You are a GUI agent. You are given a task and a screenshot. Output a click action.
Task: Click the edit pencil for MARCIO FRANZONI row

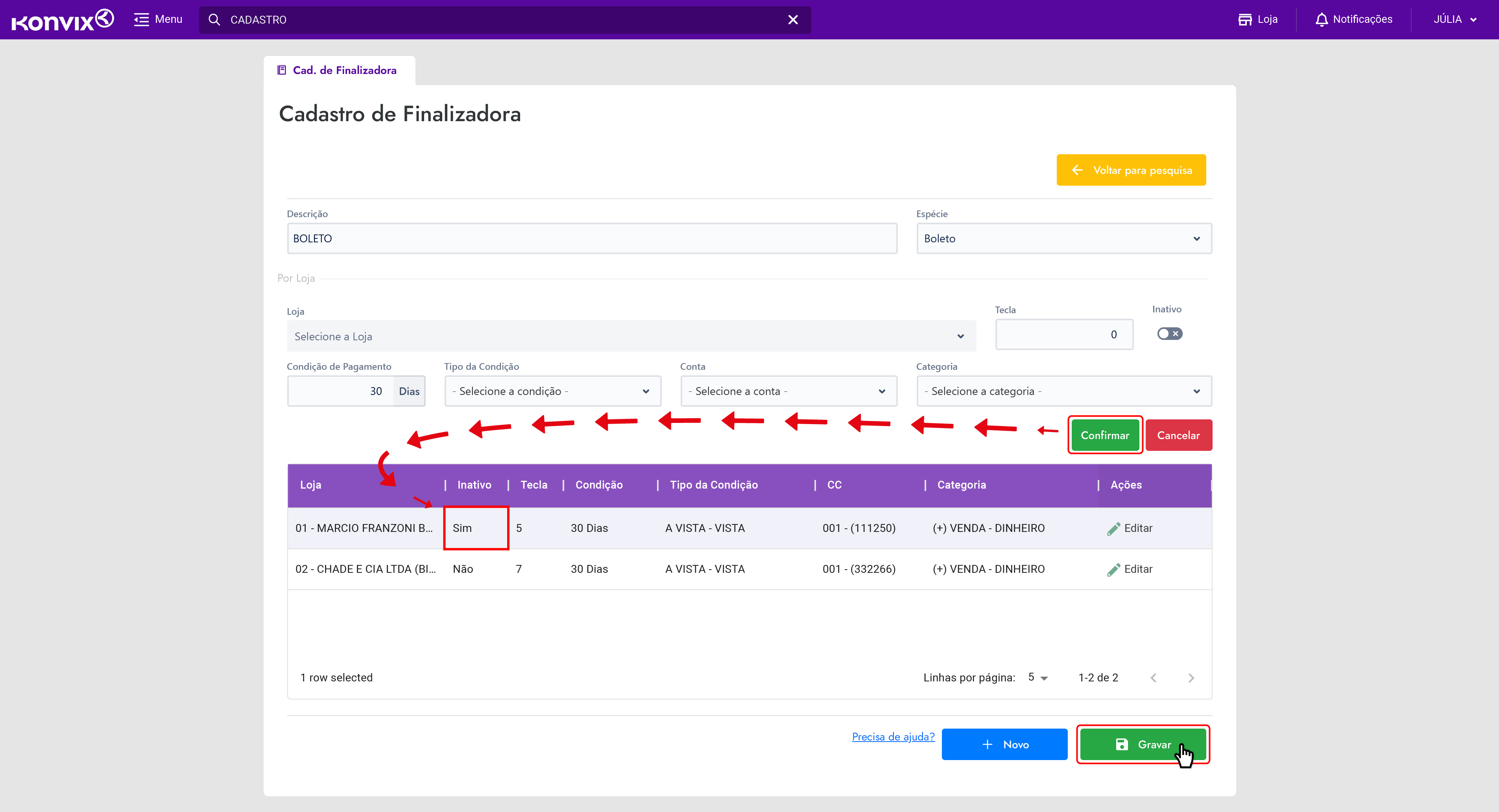pos(1113,528)
